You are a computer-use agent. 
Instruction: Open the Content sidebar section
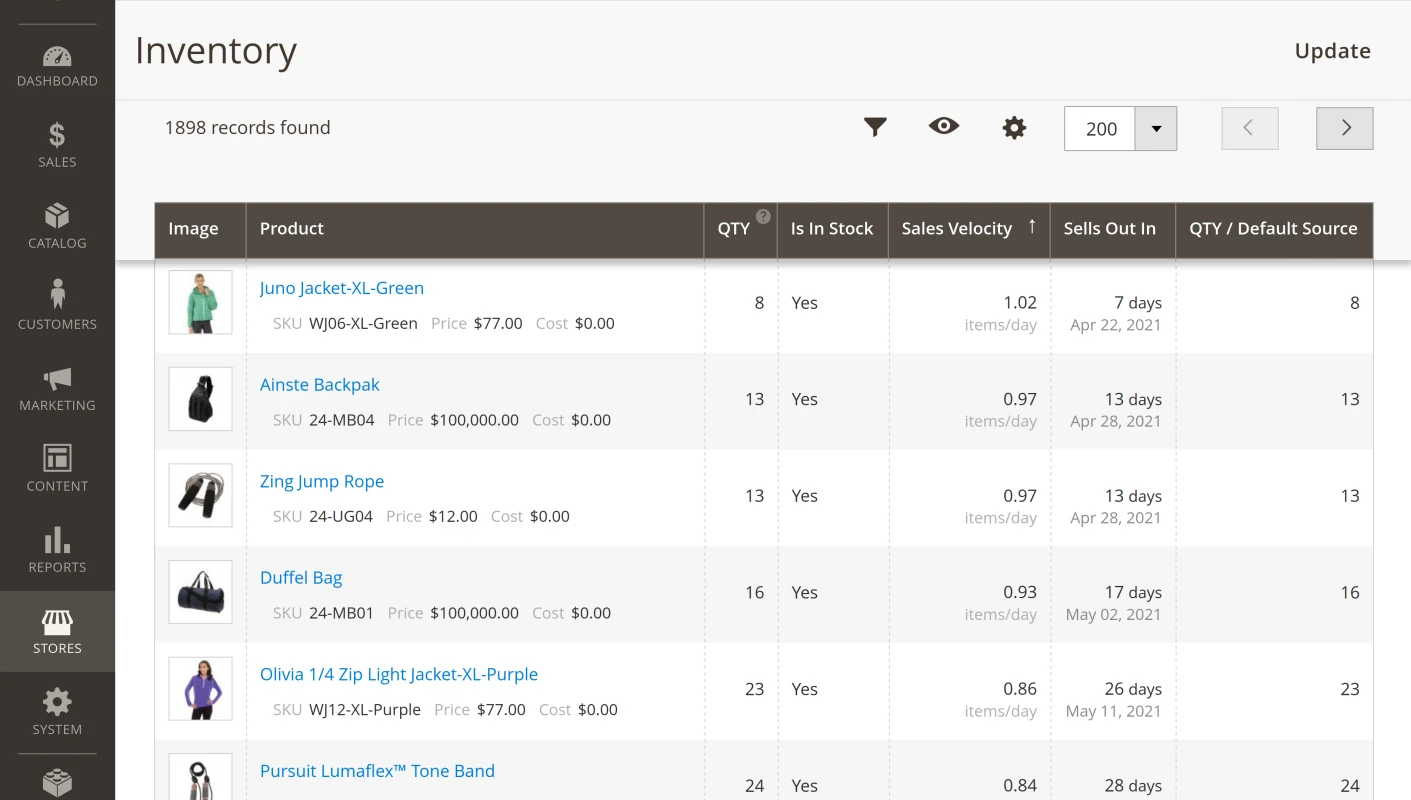[x=57, y=469]
